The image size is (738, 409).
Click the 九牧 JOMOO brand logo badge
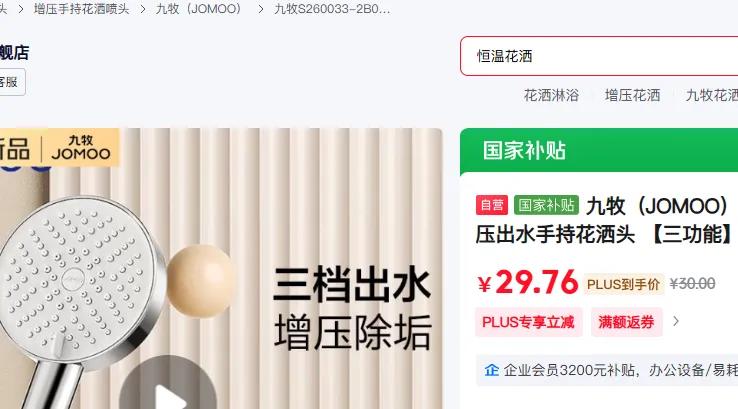[x=81, y=147]
